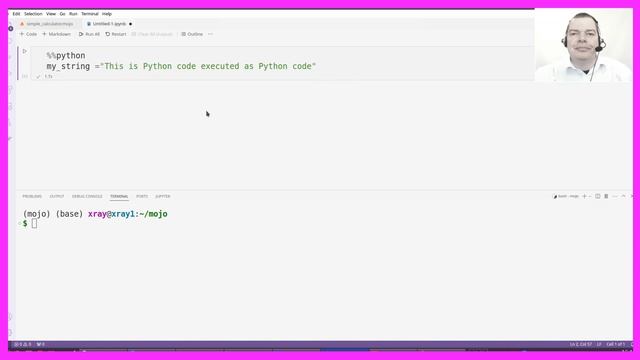640x360 pixels.
Task: Click errors and warnings status bar item
Action: pos(23,344)
